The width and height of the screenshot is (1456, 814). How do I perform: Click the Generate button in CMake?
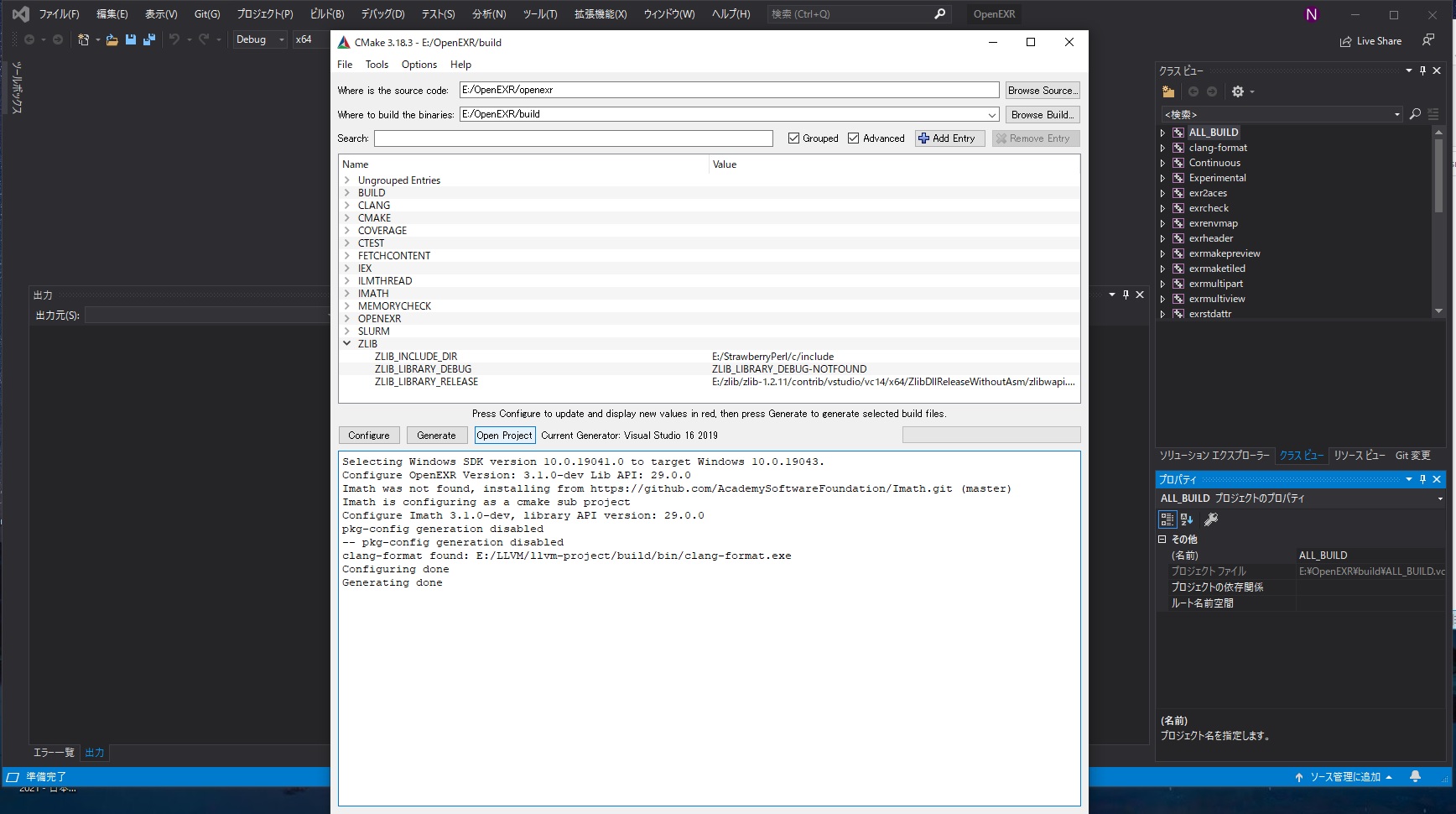(x=437, y=435)
